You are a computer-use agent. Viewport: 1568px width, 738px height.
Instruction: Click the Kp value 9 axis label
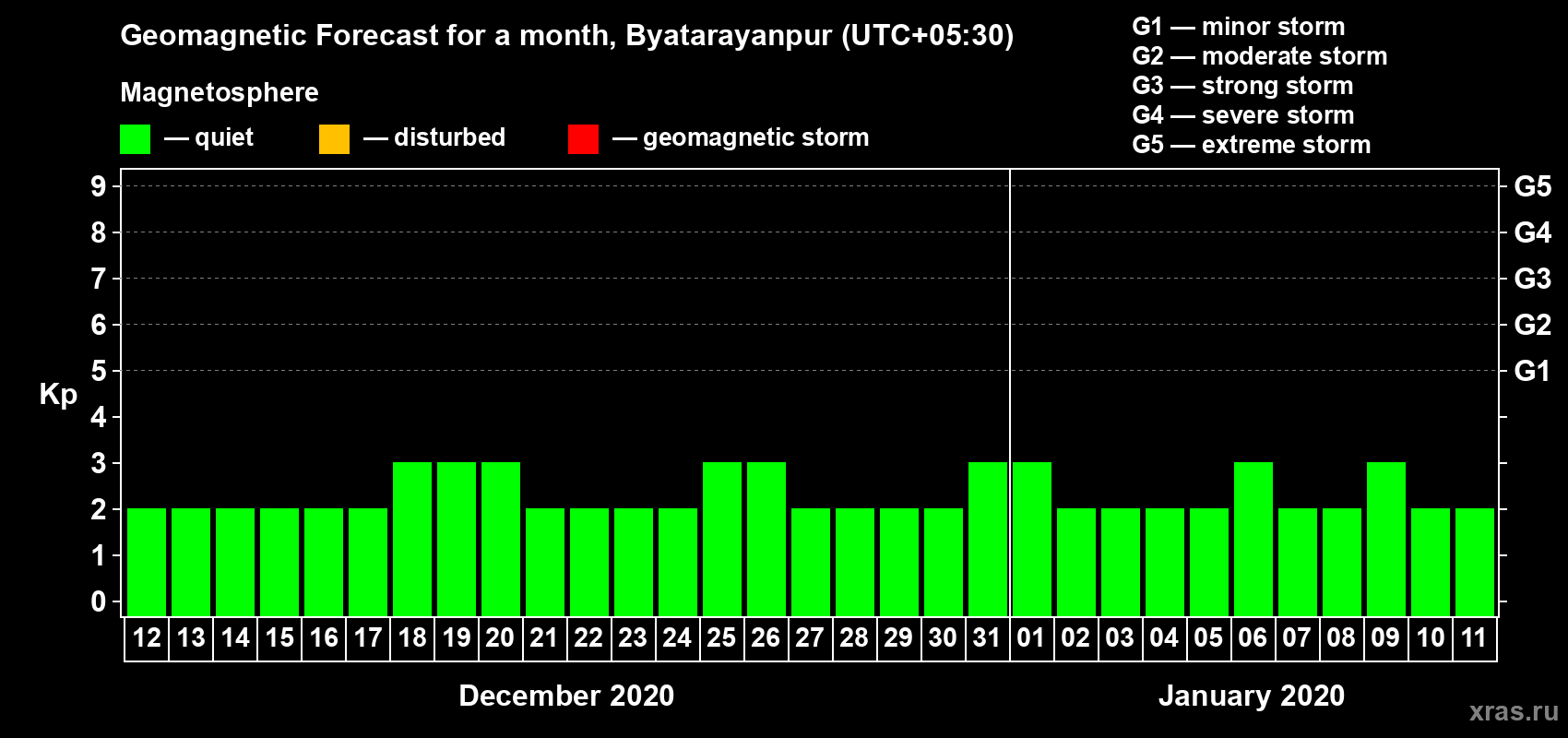(x=99, y=186)
